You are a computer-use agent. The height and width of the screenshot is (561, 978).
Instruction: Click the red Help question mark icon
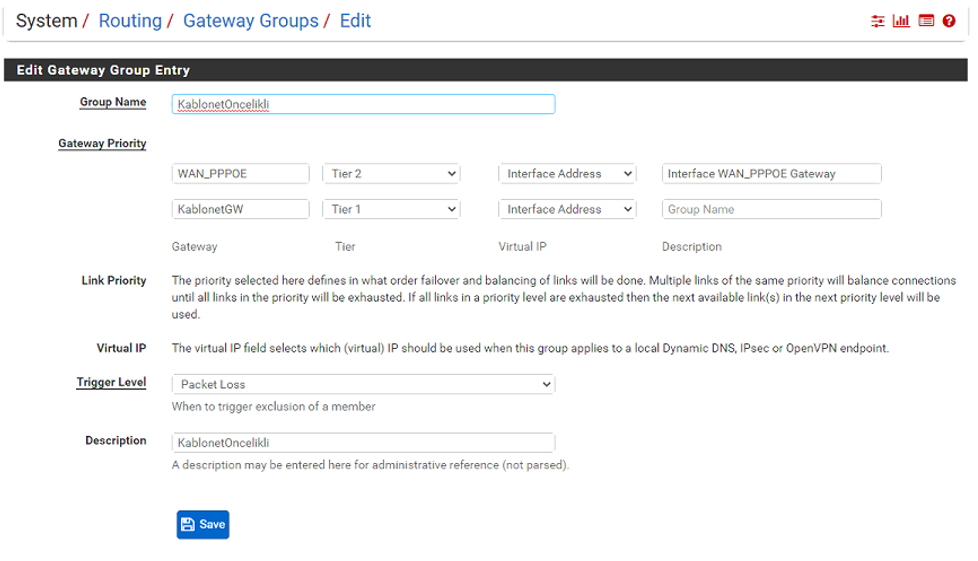click(949, 21)
